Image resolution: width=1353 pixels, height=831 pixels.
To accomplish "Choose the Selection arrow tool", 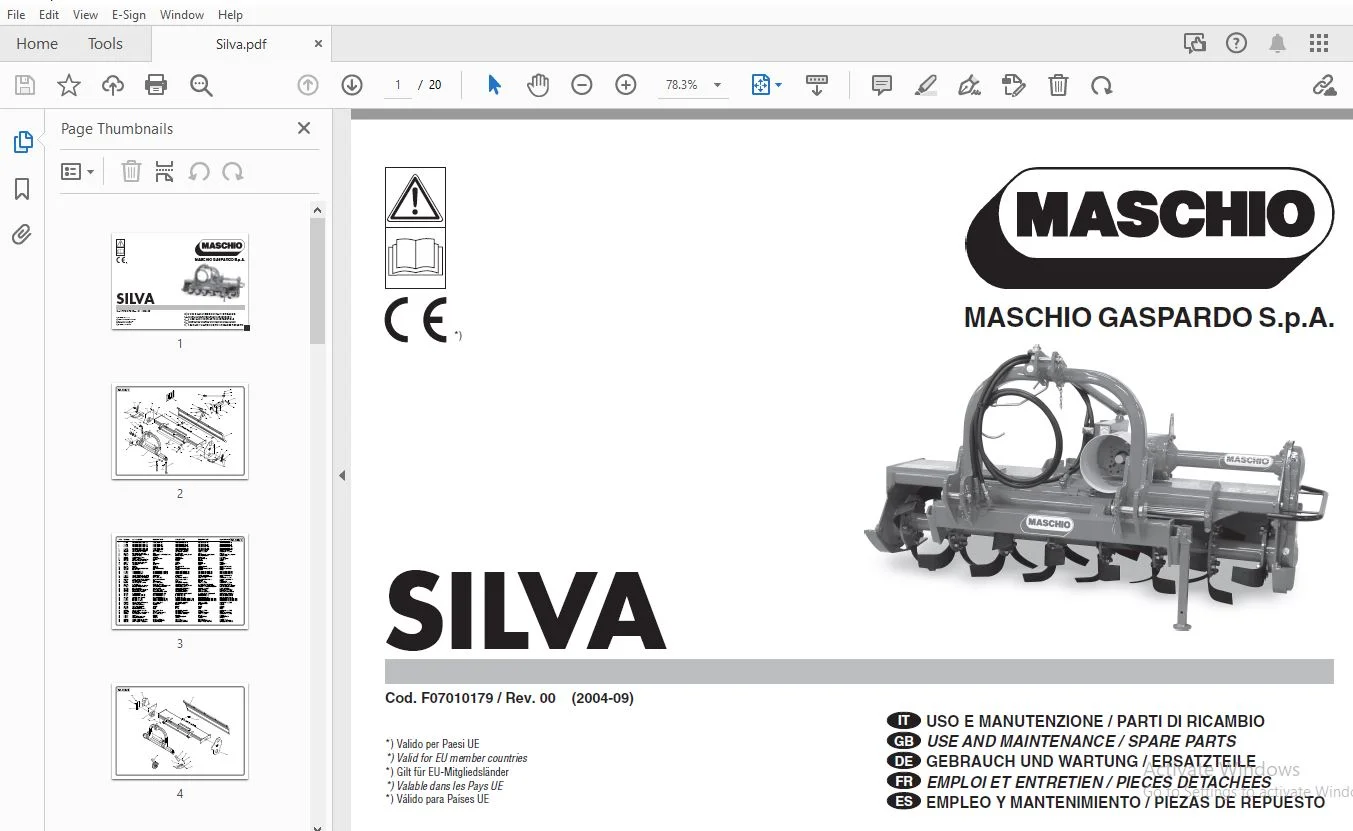I will pyautogui.click(x=494, y=85).
